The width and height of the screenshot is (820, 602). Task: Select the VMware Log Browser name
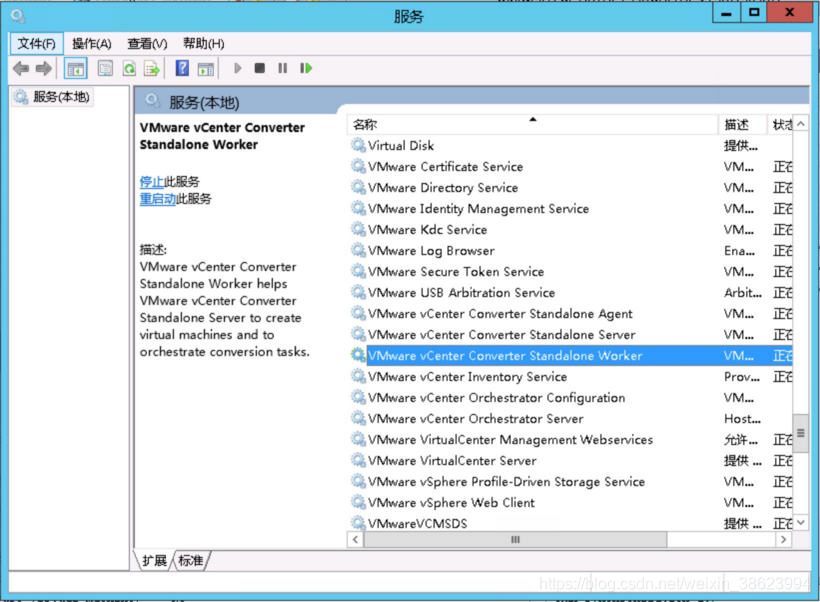431,251
